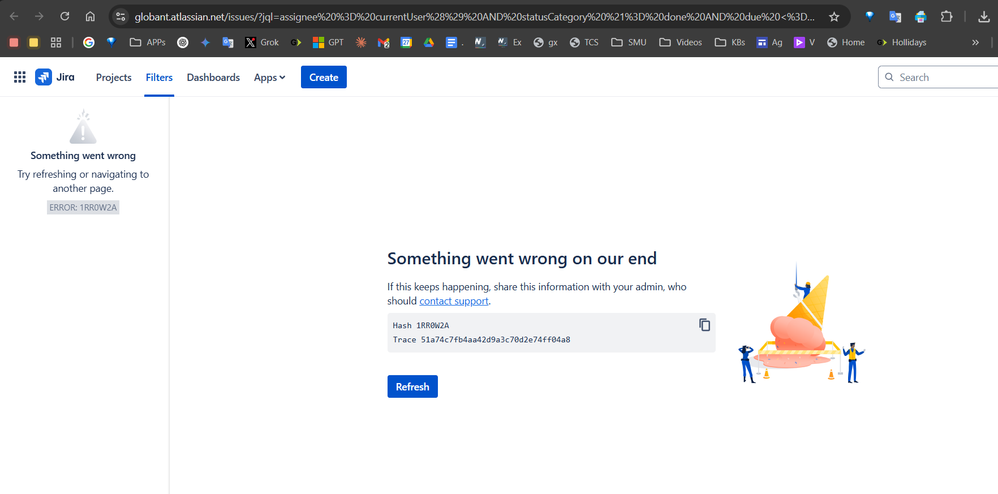The width and height of the screenshot is (998, 494).
Task: Open the Extensions puzzle icon
Action: point(946,17)
